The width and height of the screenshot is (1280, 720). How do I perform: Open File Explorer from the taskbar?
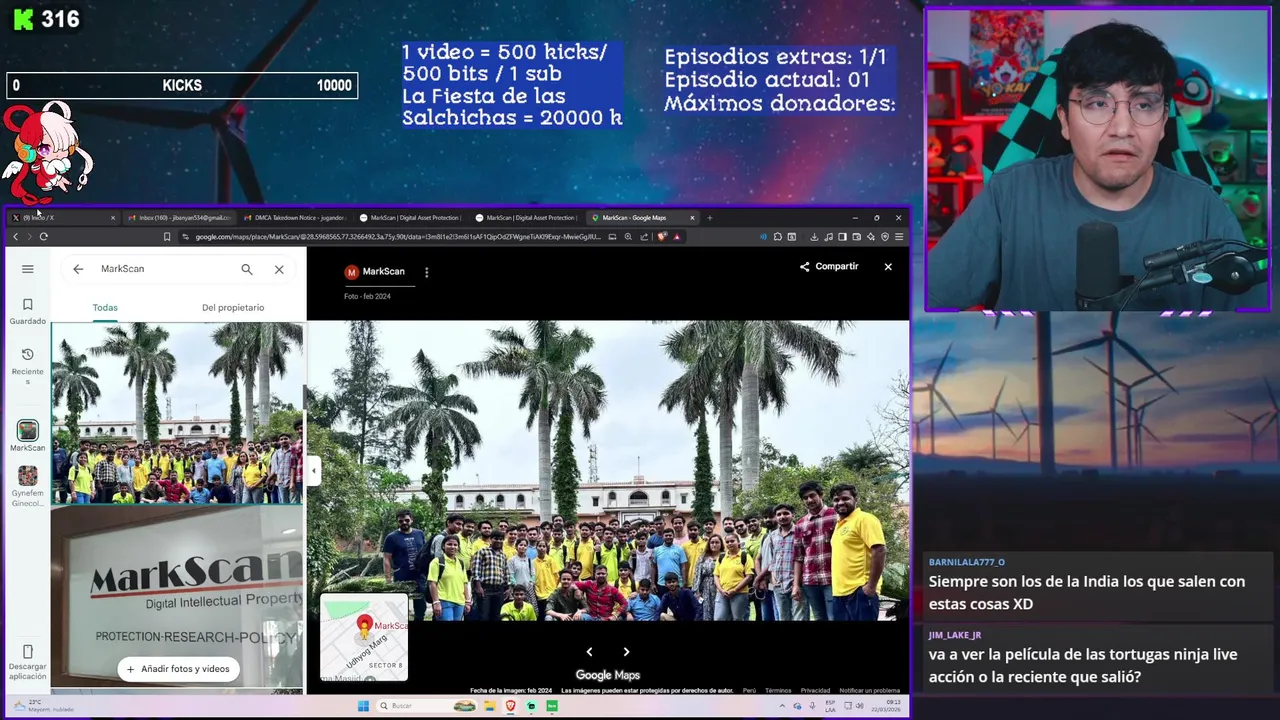pyautogui.click(x=489, y=706)
